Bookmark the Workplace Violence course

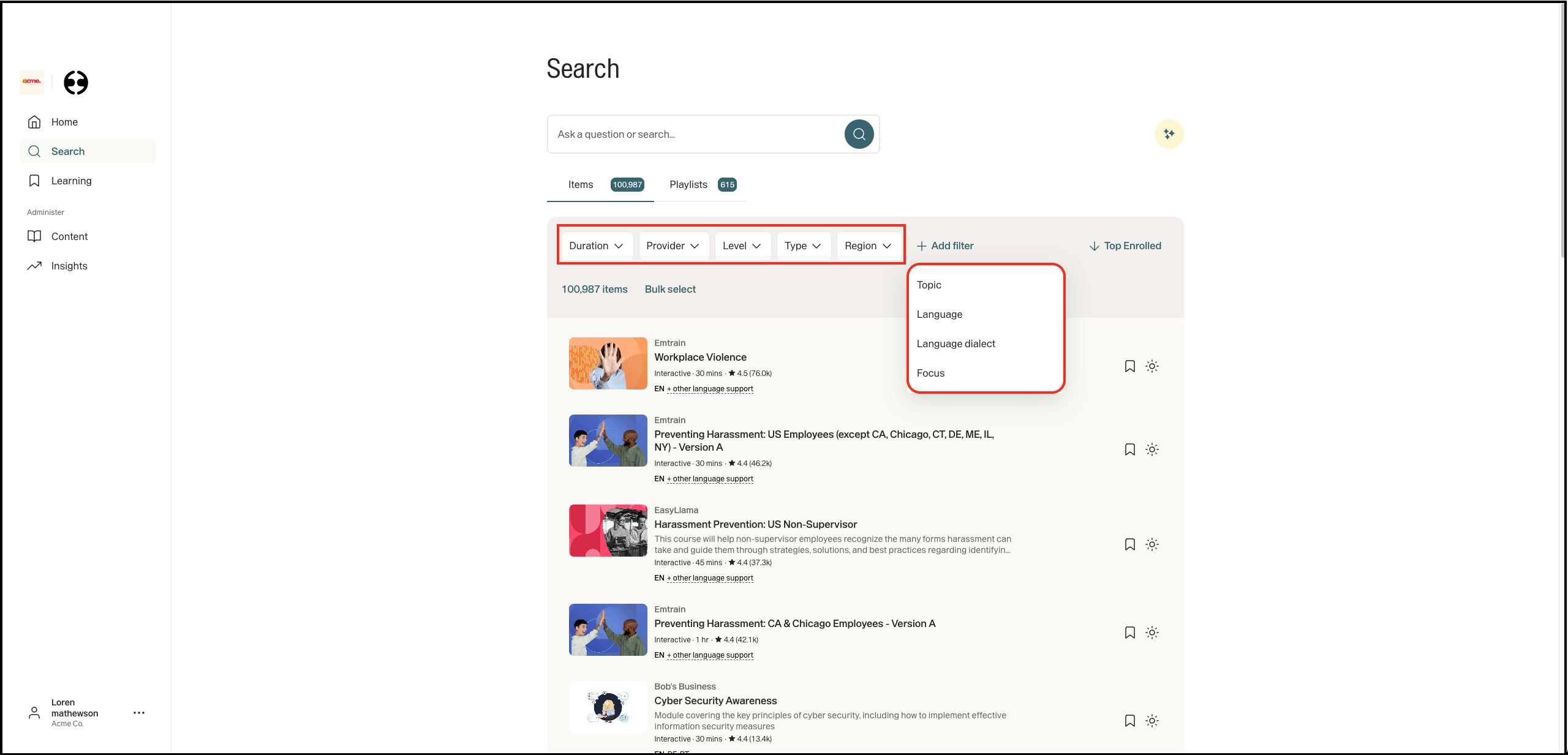point(1129,366)
